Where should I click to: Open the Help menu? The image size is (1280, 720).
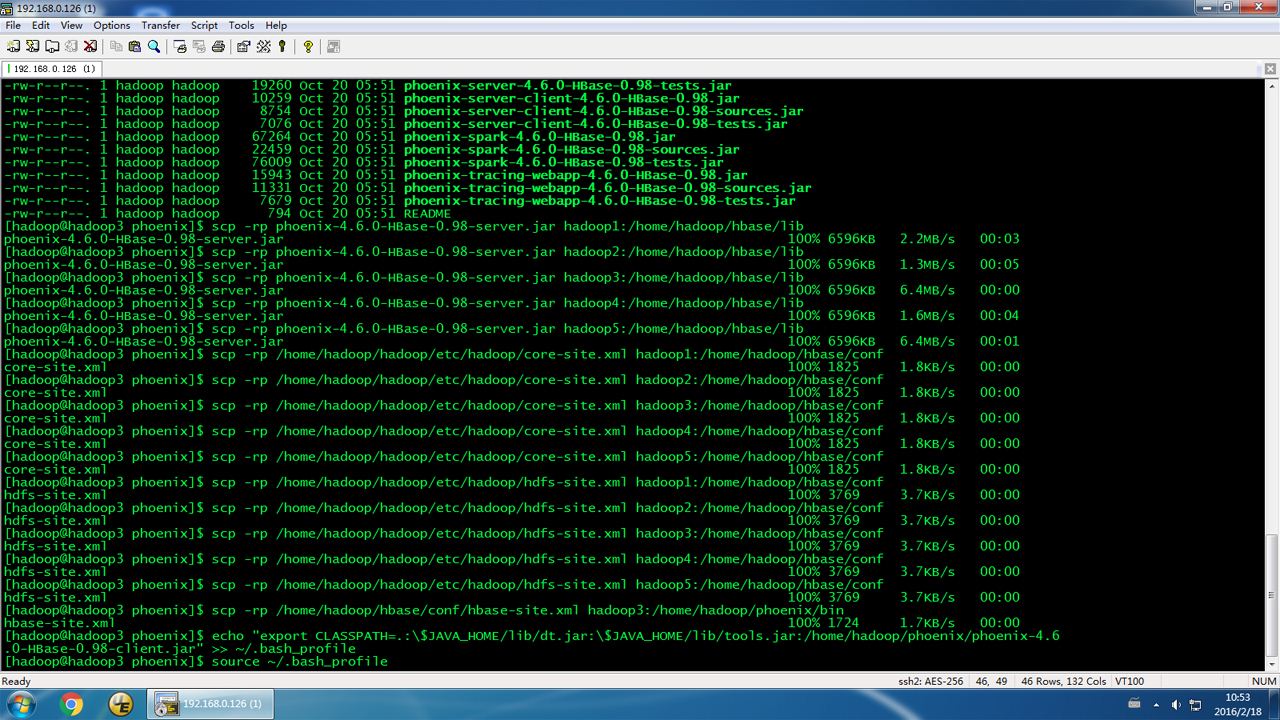pyautogui.click(x=277, y=25)
